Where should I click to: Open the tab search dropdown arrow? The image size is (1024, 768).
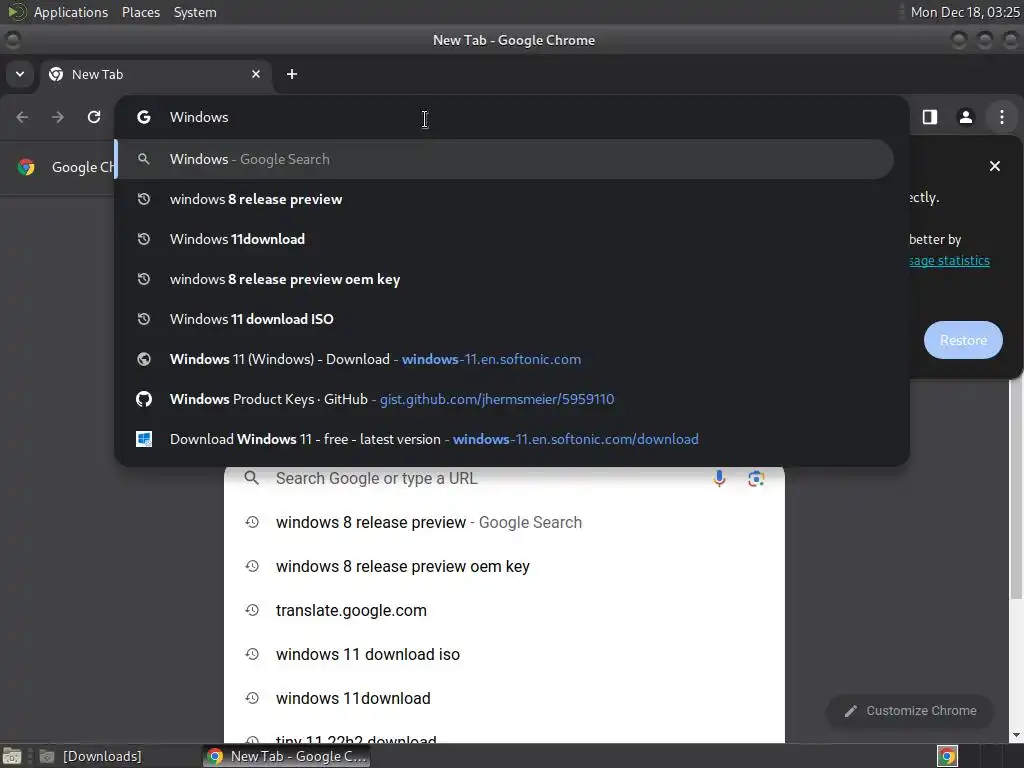point(20,74)
